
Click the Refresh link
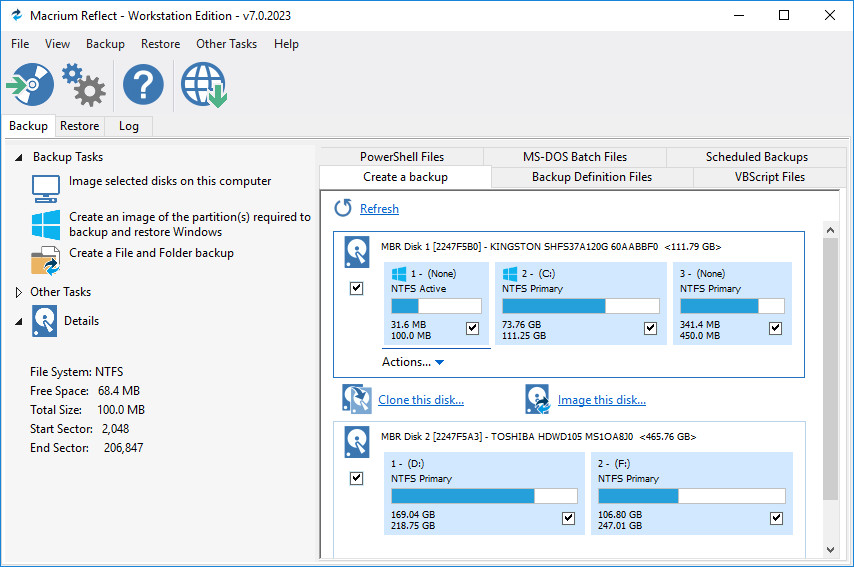(379, 209)
